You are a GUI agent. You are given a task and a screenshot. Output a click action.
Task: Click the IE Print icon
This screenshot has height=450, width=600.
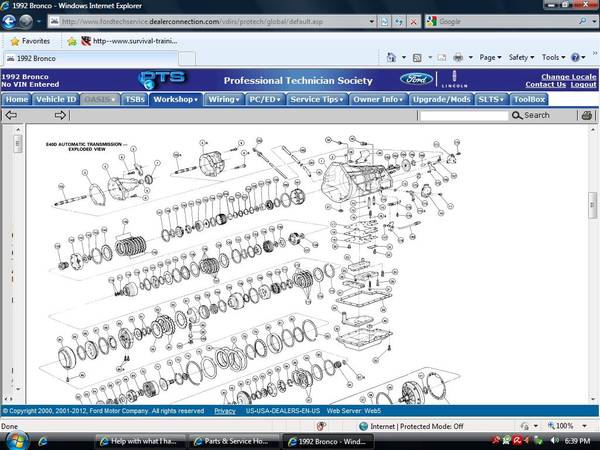tap(458, 57)
